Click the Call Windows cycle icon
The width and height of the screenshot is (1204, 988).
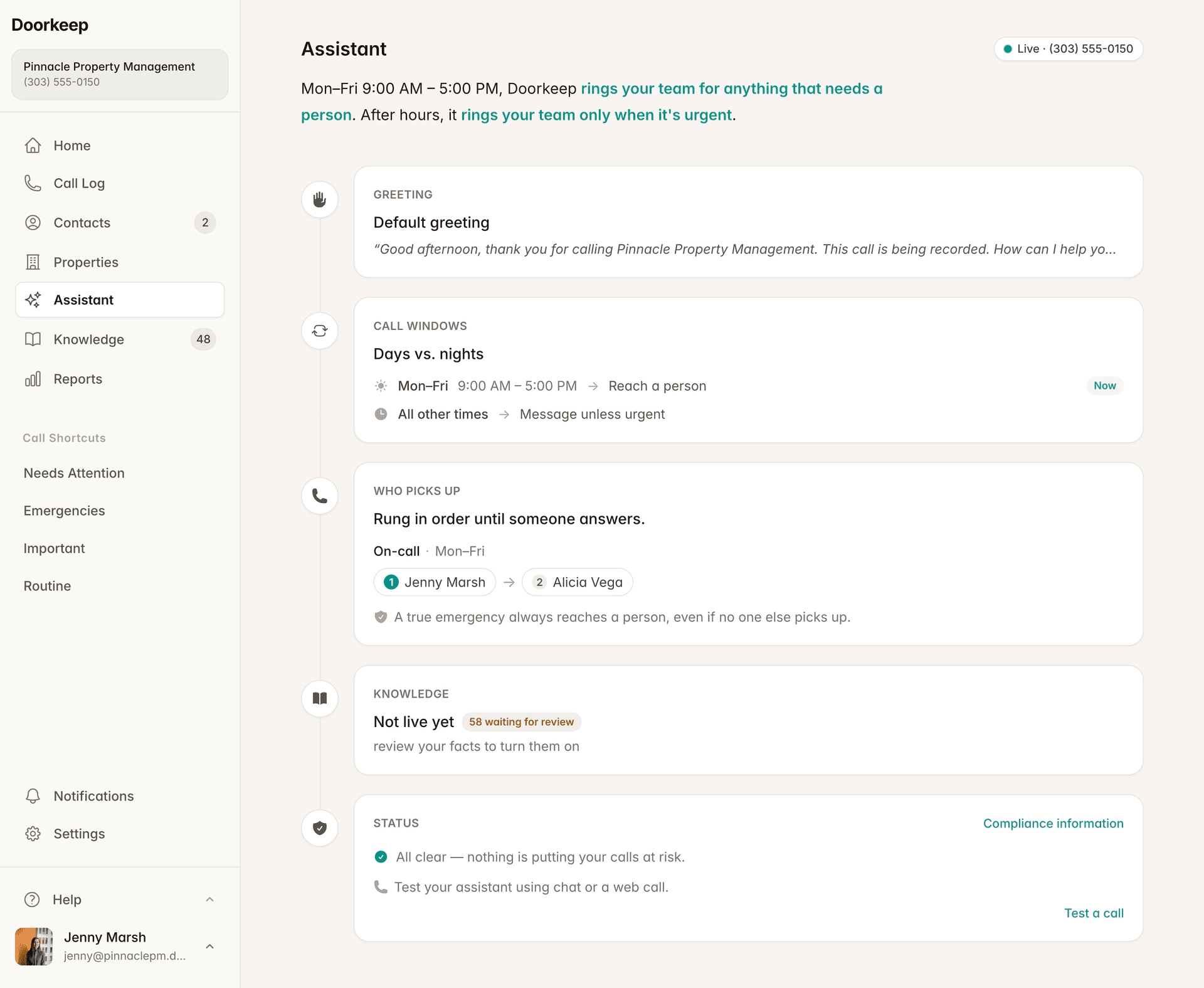320,331
